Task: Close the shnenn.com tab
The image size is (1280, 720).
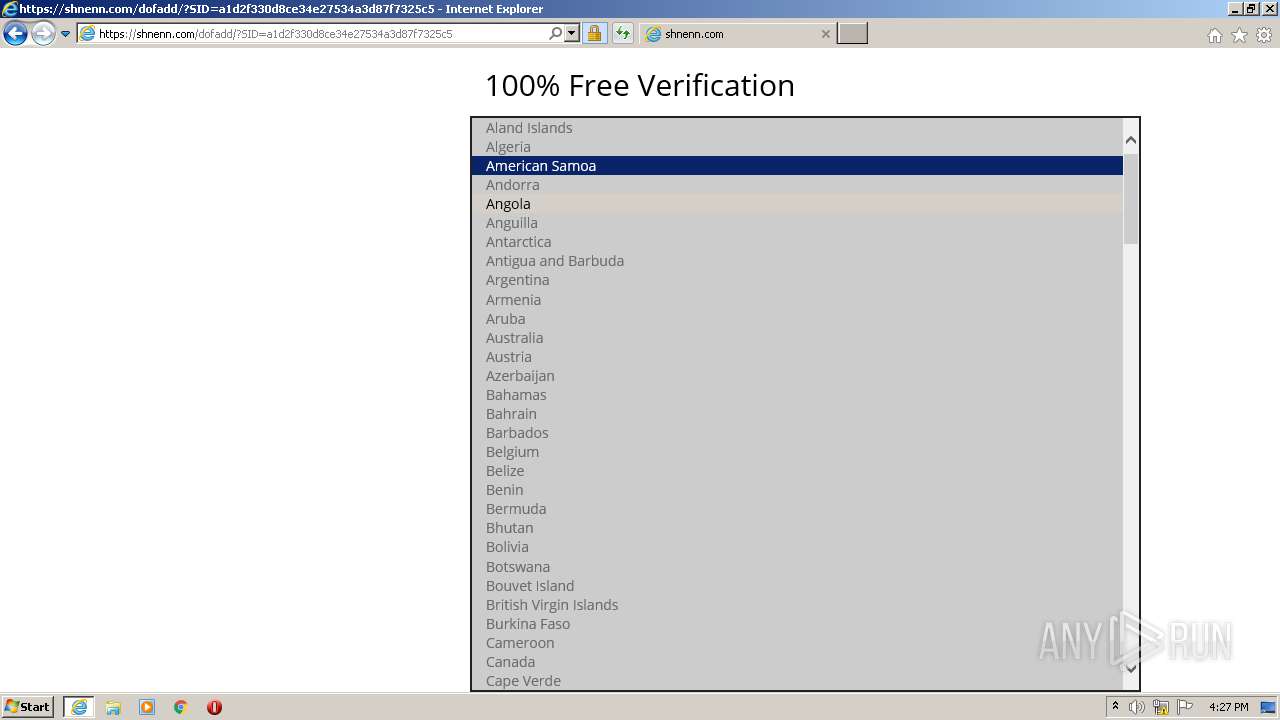Action: (x=826, y=34)
